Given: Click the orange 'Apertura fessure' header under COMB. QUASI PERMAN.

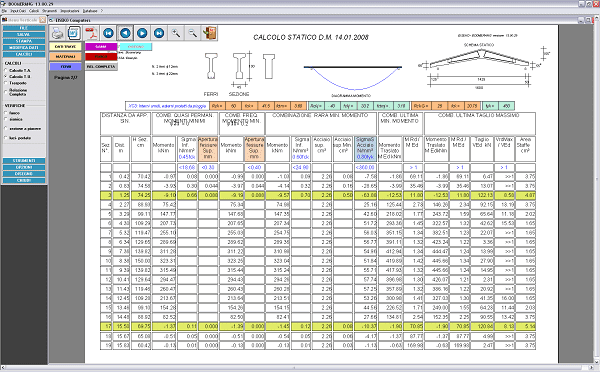Looking at the screenshot, I should [x=208, y=148].
